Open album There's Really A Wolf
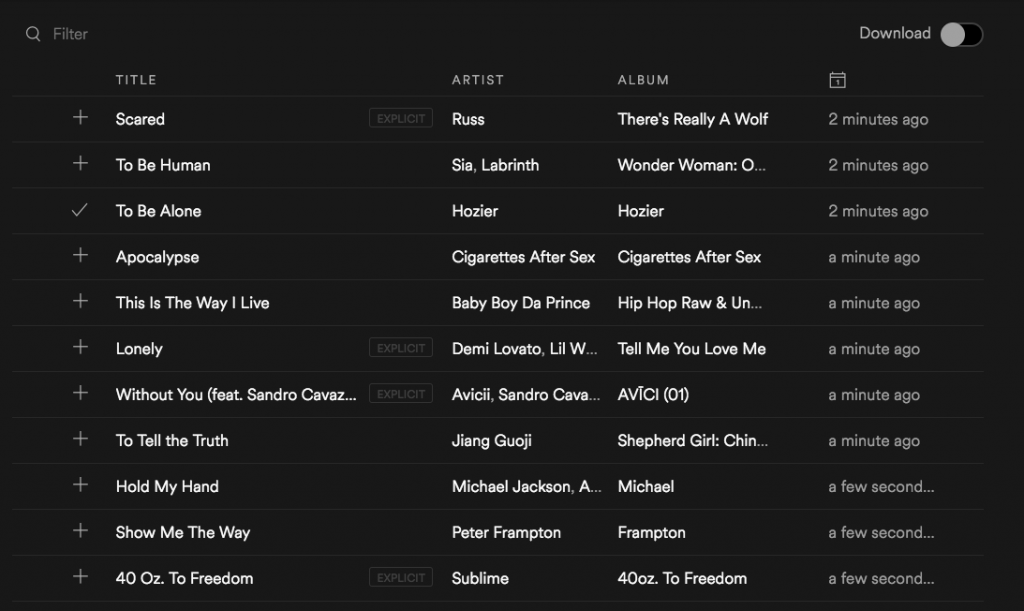The image size is (1024, 611). [x=693, y=119]
